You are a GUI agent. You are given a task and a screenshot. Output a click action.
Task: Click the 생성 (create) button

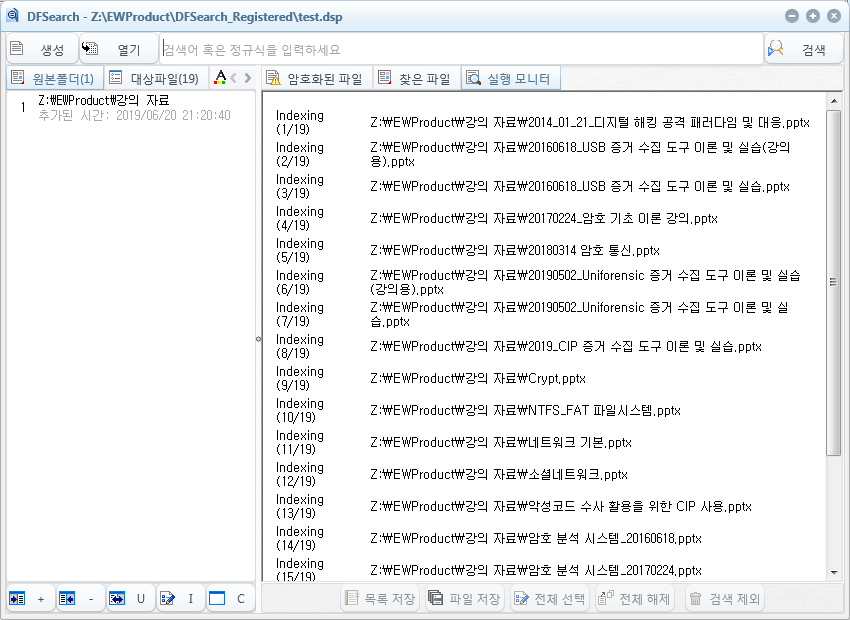click(x=42, y=49)
